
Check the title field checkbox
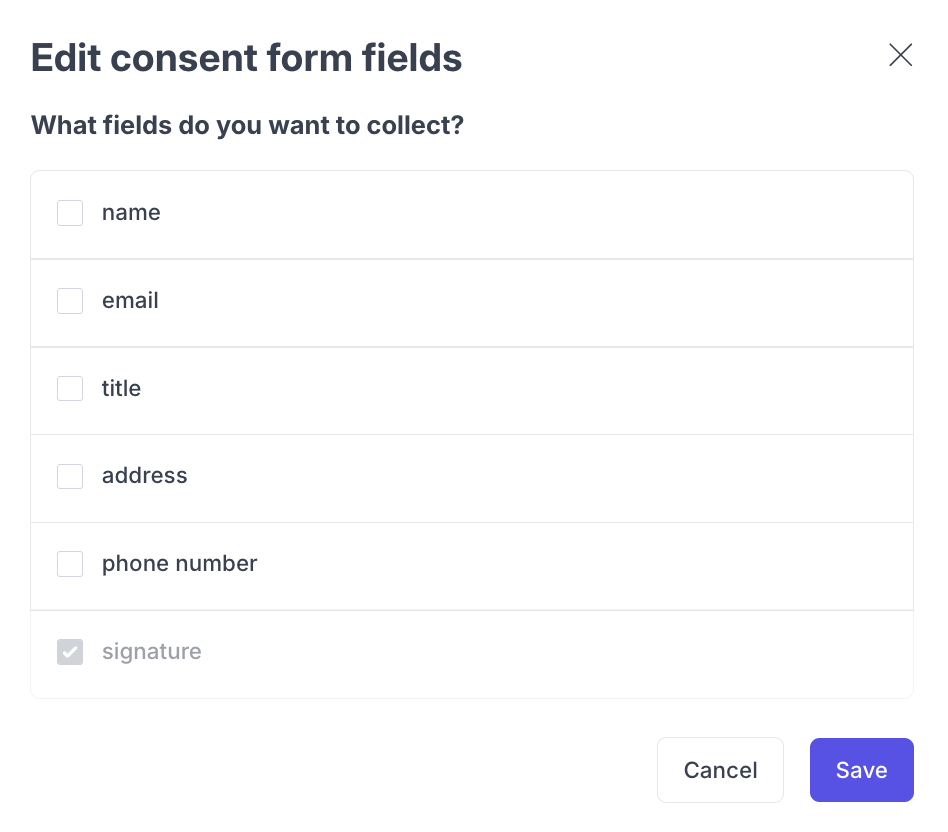click(70, 388)
